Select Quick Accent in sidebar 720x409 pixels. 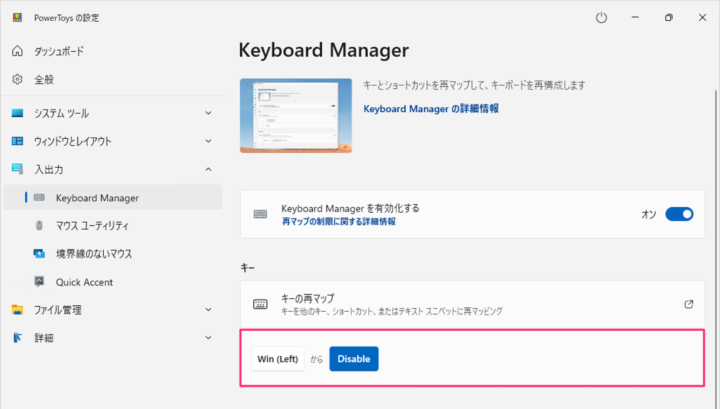click(x=112, y=281)
